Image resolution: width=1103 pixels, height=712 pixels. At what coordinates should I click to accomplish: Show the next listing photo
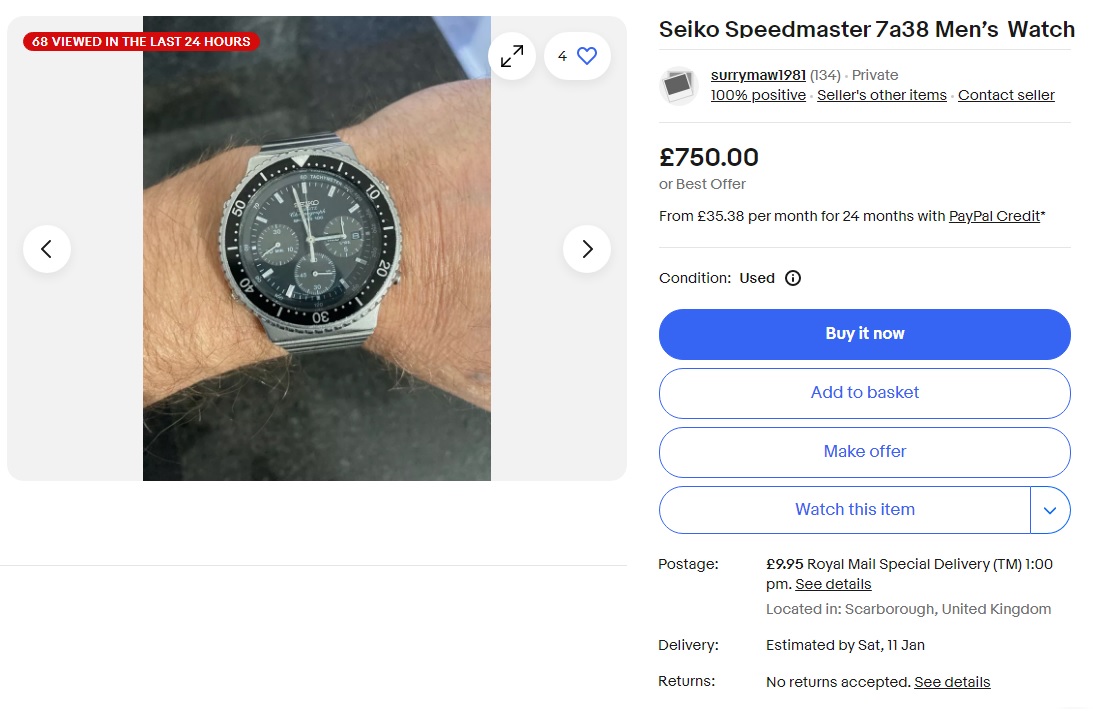[587, 248]
